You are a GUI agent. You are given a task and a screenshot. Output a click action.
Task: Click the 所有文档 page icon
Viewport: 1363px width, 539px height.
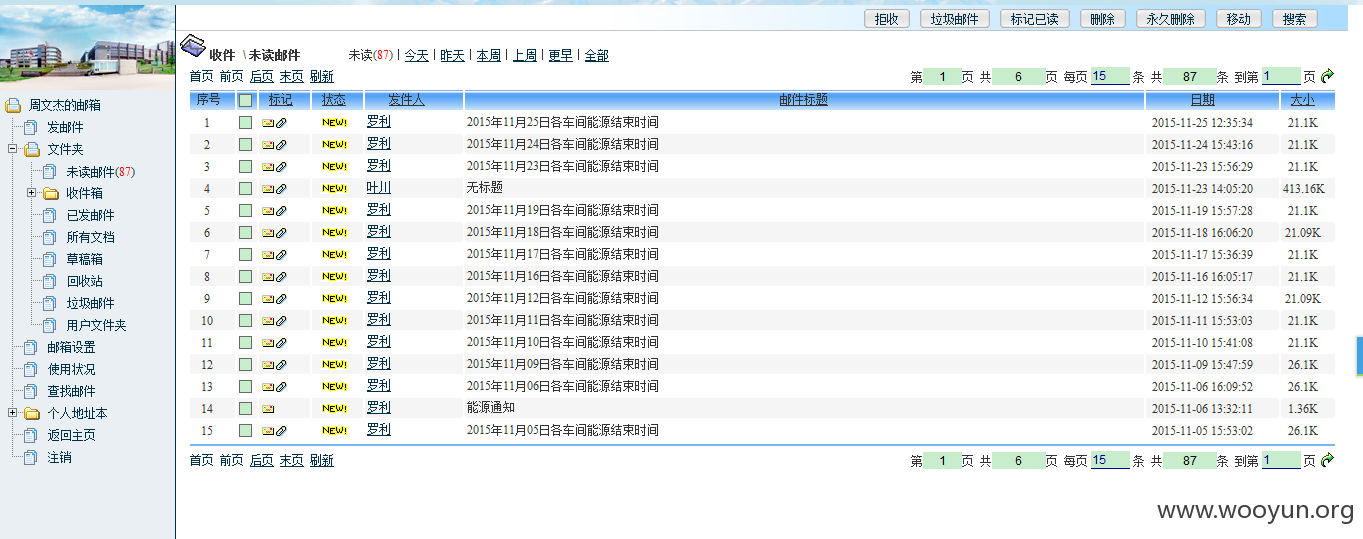point(49,237)
